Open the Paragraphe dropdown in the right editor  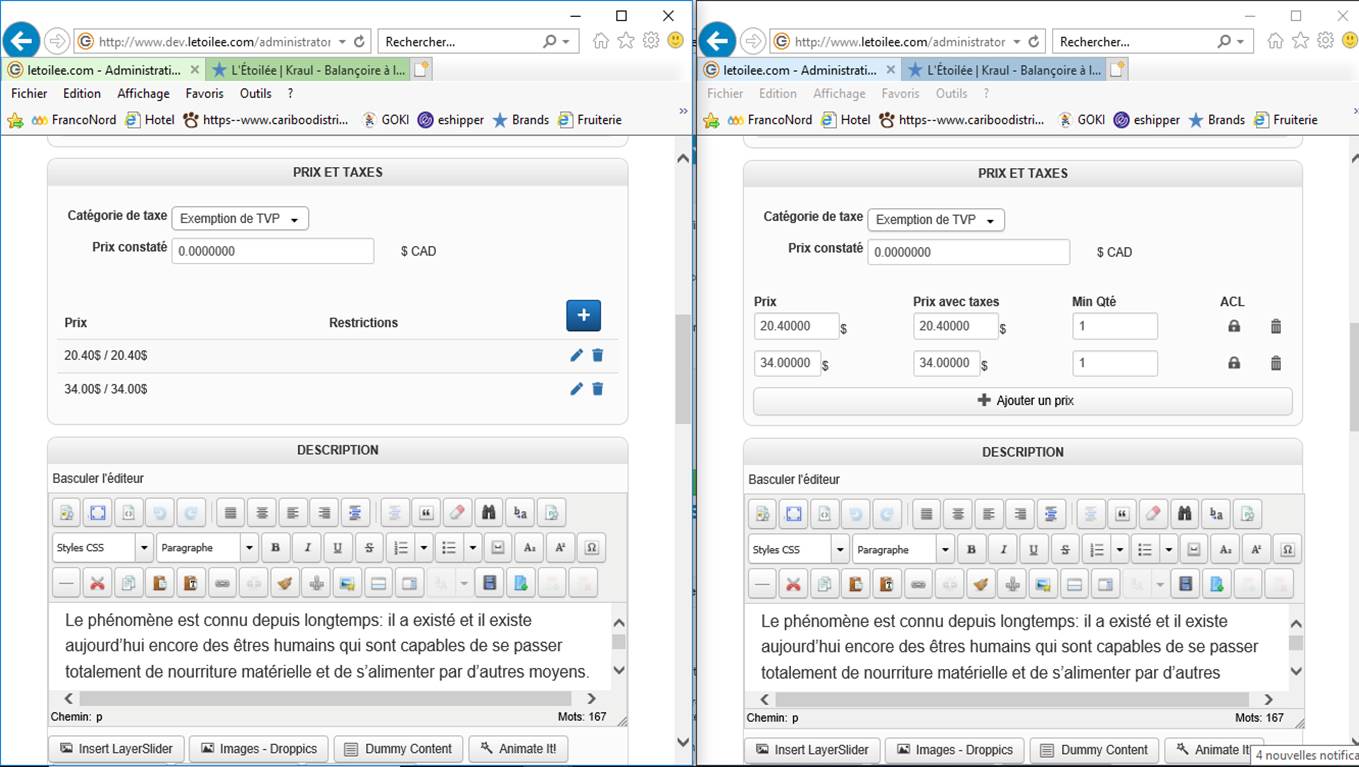(x=903, y=549)
